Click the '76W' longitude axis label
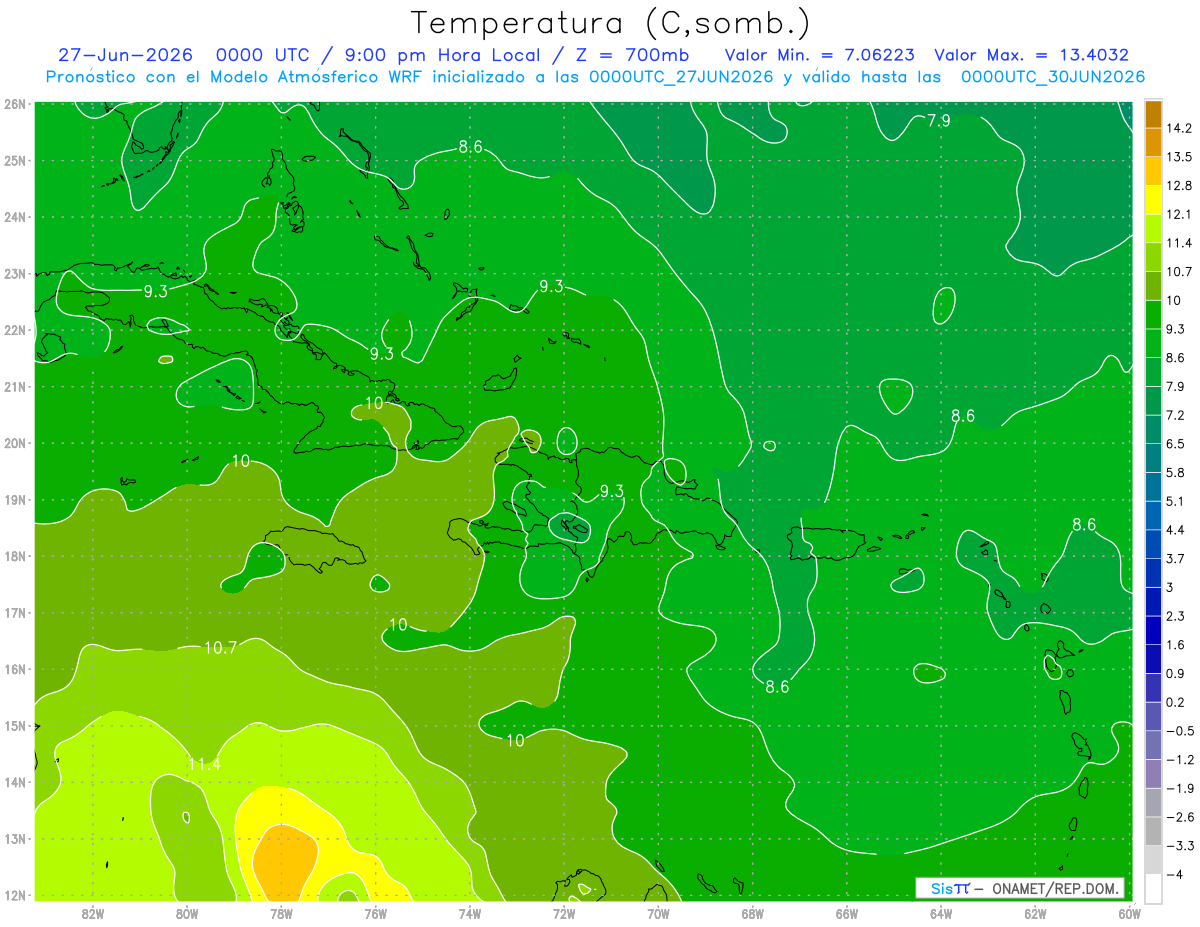1200x927 pixels. click(x=375, y=913)
